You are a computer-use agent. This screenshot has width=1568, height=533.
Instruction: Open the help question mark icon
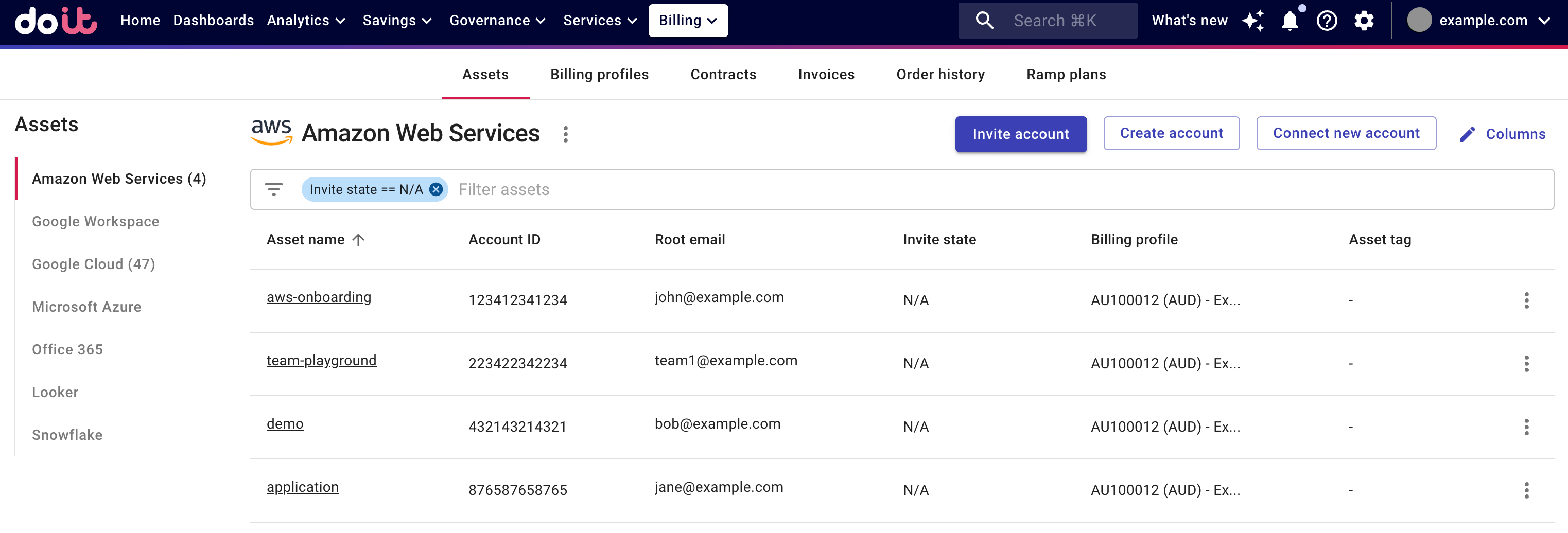coord(1327,21)
